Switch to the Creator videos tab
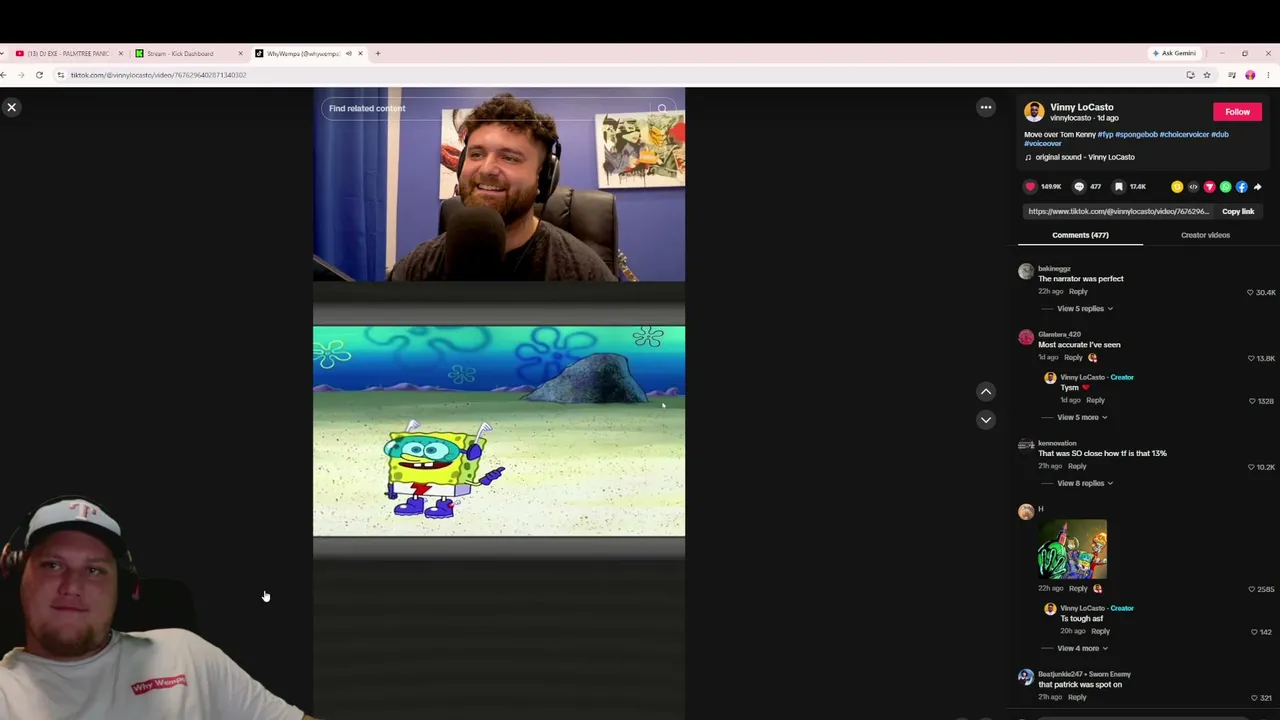 coord(1205,235)
